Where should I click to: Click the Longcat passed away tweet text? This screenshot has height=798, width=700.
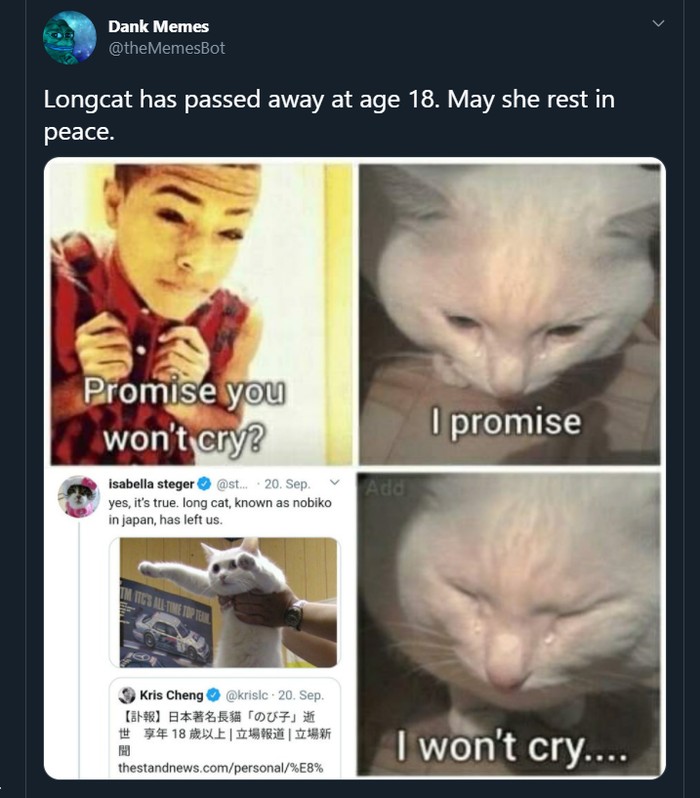click(328, 116)
